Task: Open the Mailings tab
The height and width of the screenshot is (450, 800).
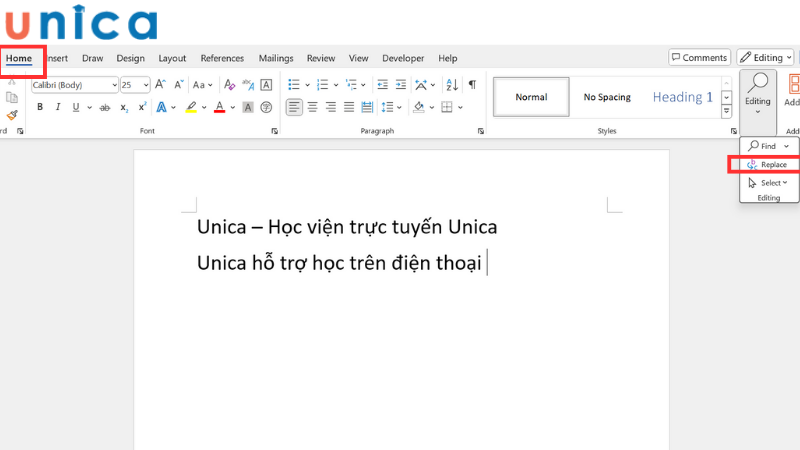Action: click(x=276, y=58)
